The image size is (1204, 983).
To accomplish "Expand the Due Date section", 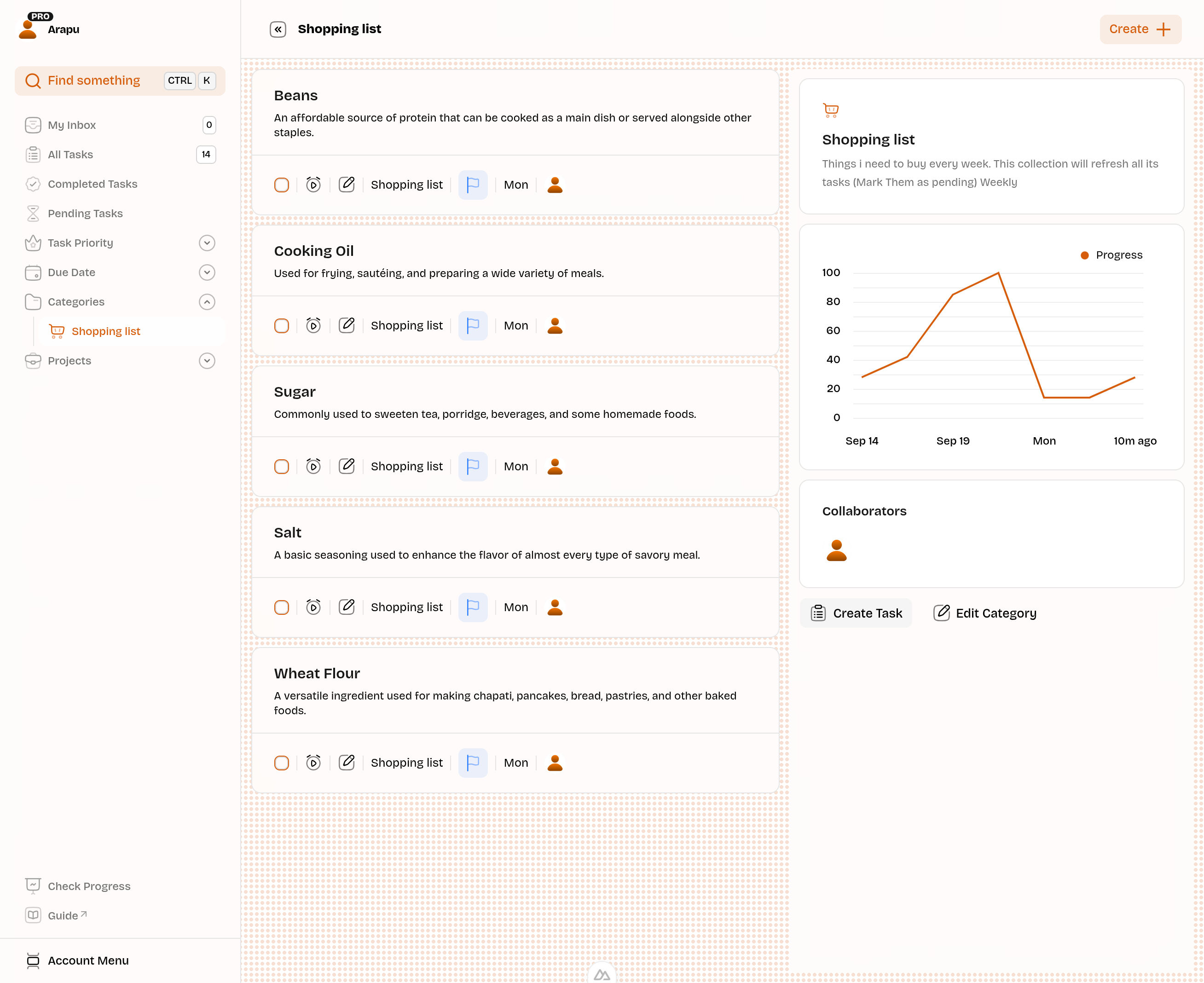I will (207, 272).
